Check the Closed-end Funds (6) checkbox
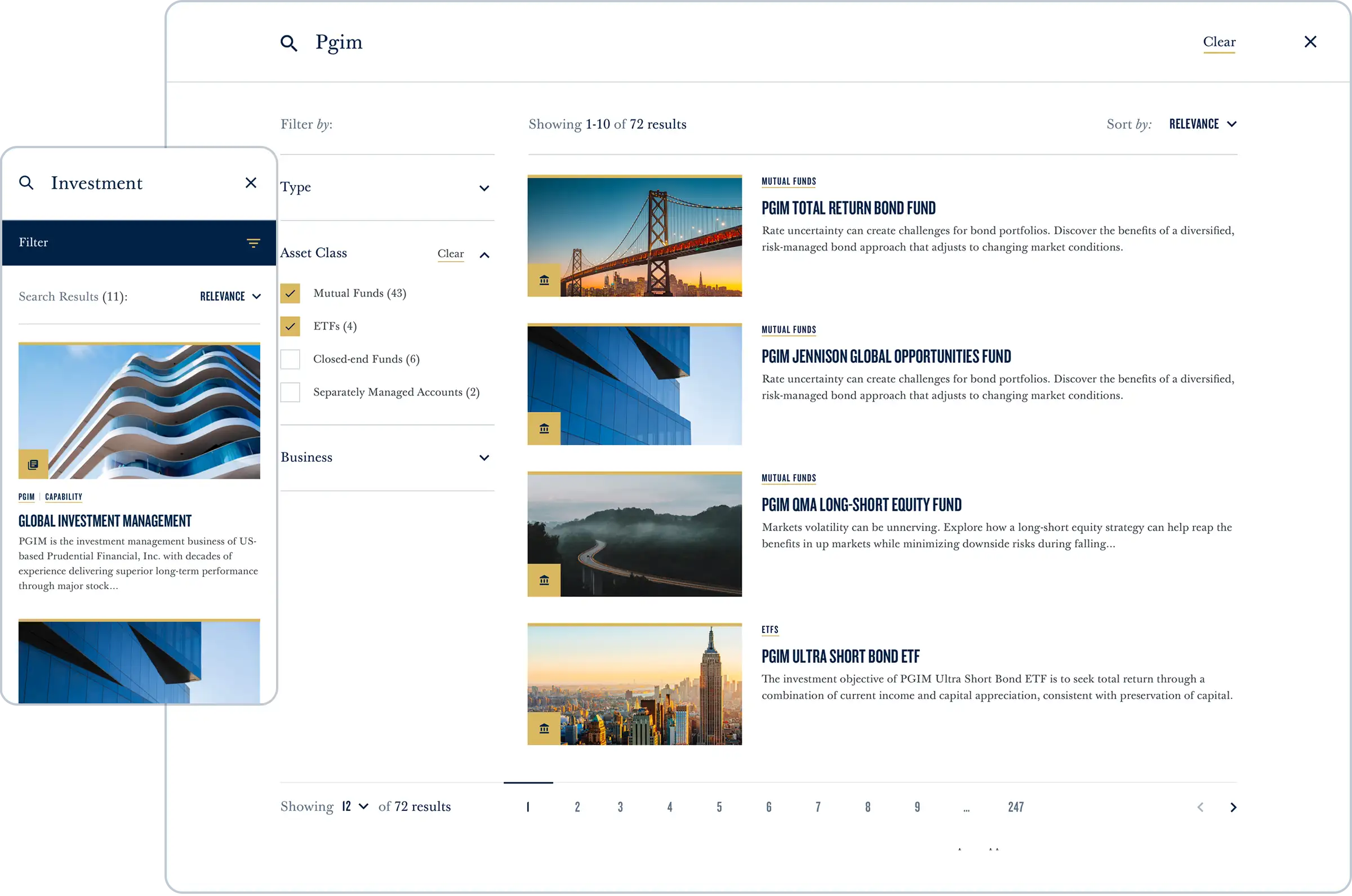Screen dimensions: 1352x896 pyautogui.click(x=290, y=359)
